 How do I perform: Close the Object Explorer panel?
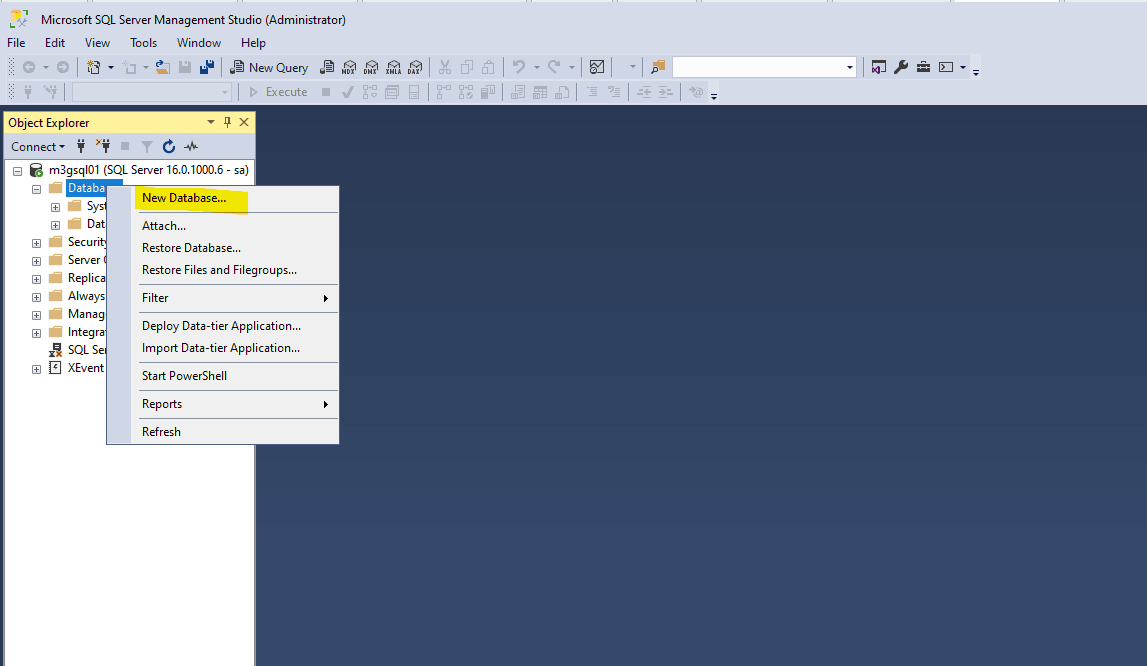[244, 122]
